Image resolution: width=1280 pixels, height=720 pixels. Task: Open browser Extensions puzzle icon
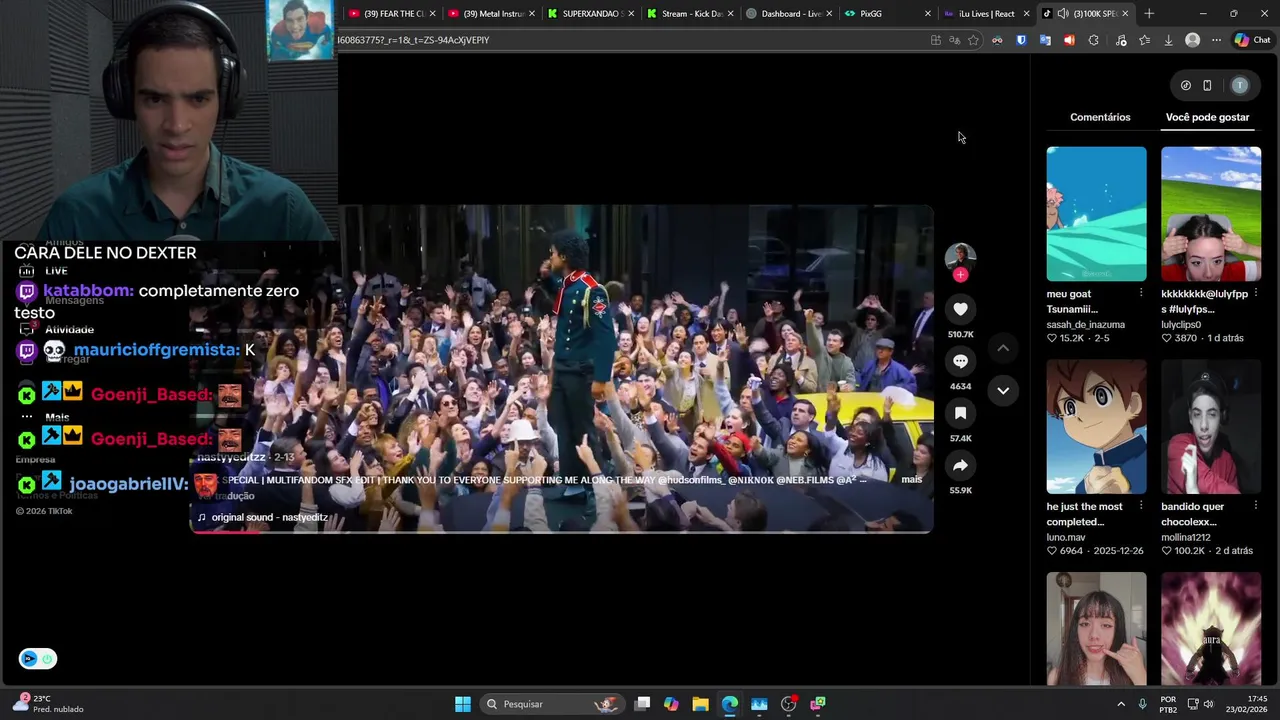pyautogui.click(x=1093, y=40)
